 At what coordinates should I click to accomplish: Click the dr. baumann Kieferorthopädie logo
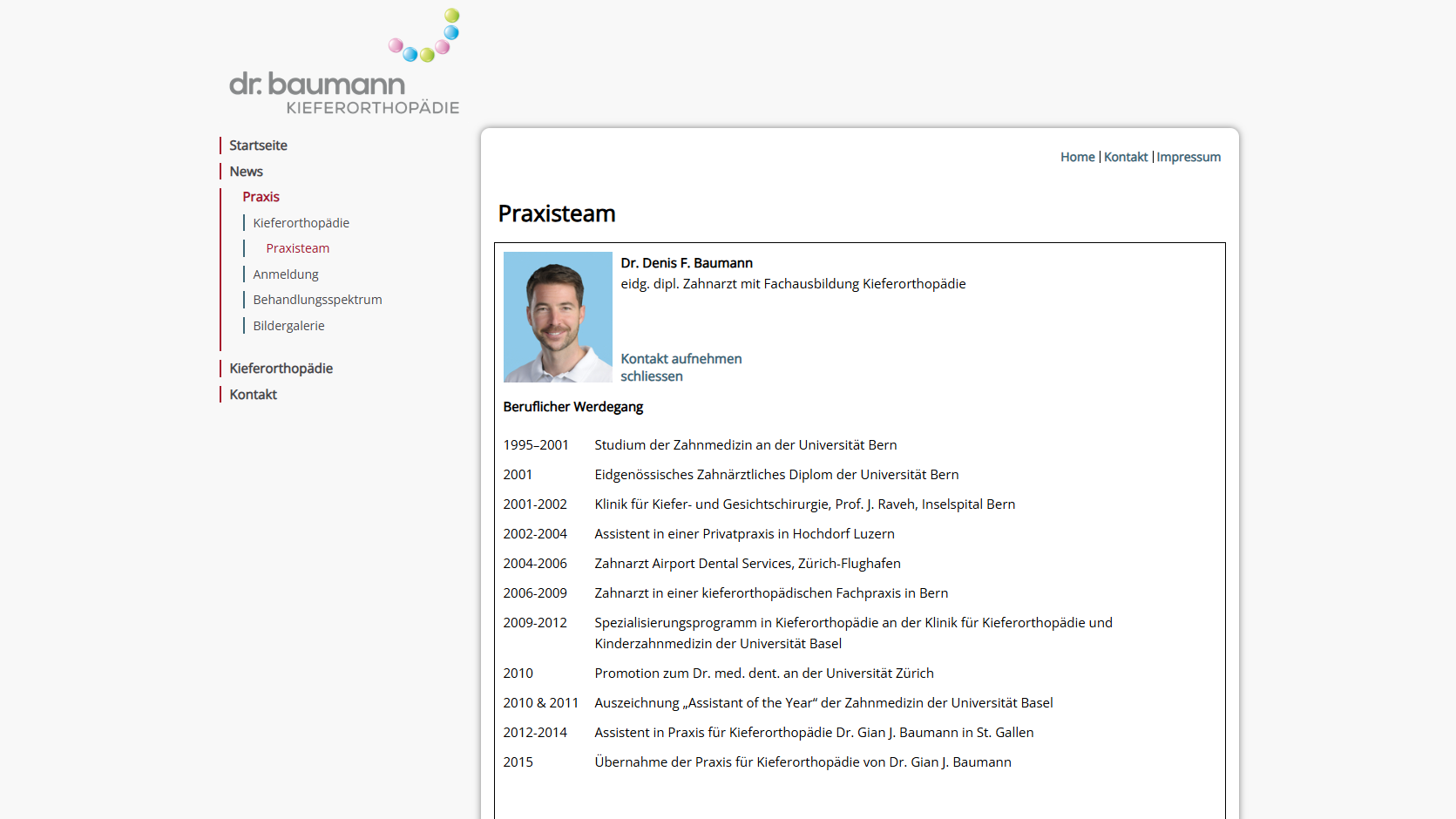tap(344, 62)
